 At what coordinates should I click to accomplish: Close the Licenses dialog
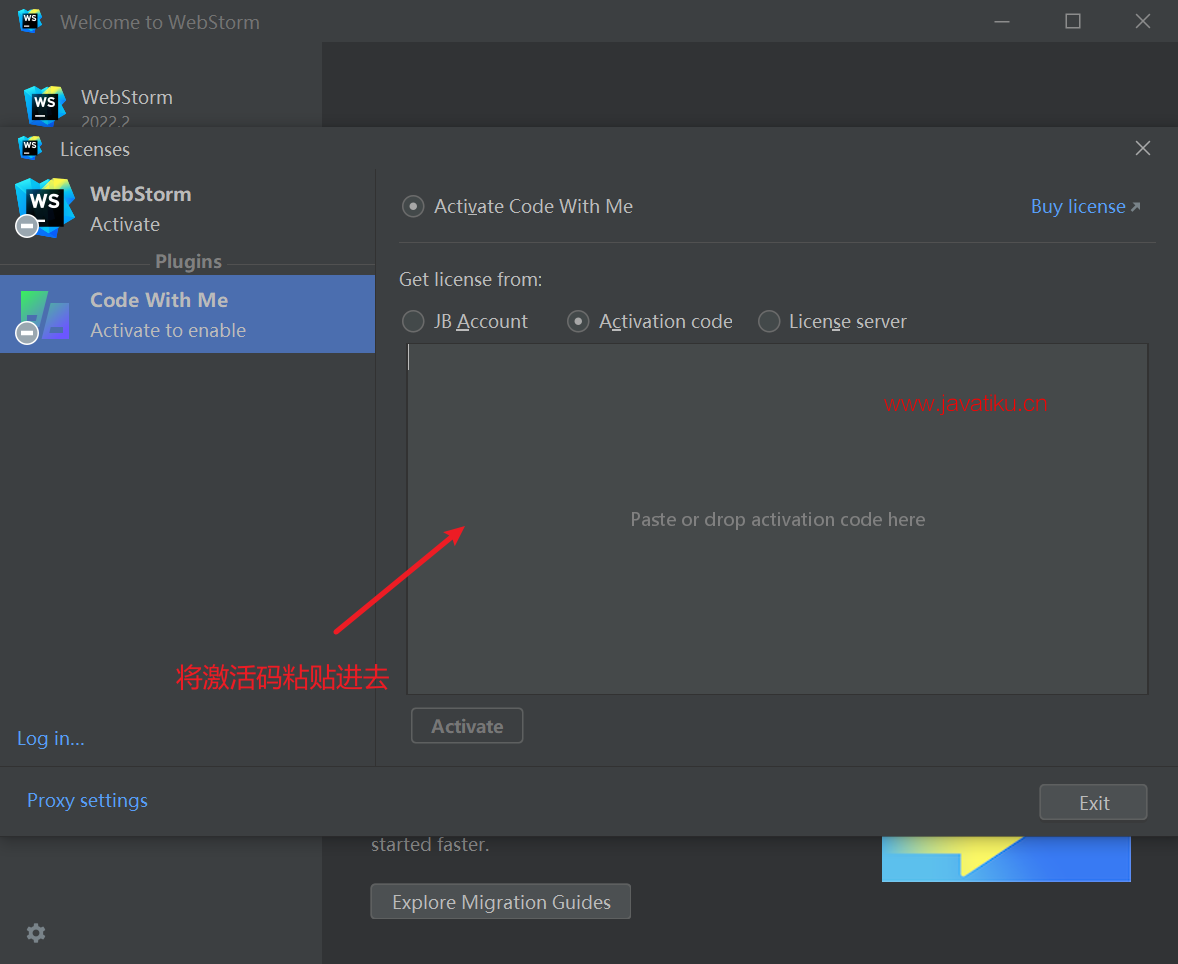(1143, 148)
